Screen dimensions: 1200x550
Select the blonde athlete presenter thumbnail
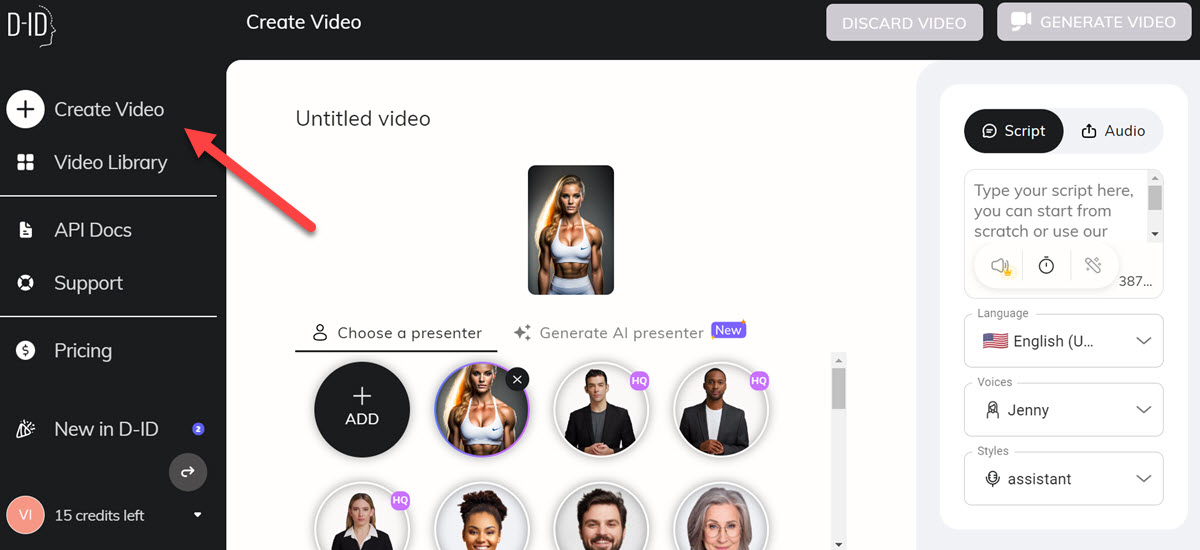482,409
